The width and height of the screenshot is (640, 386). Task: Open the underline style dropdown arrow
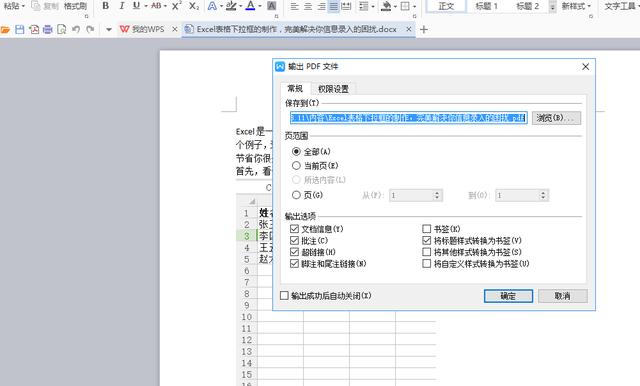click(145, 6)
